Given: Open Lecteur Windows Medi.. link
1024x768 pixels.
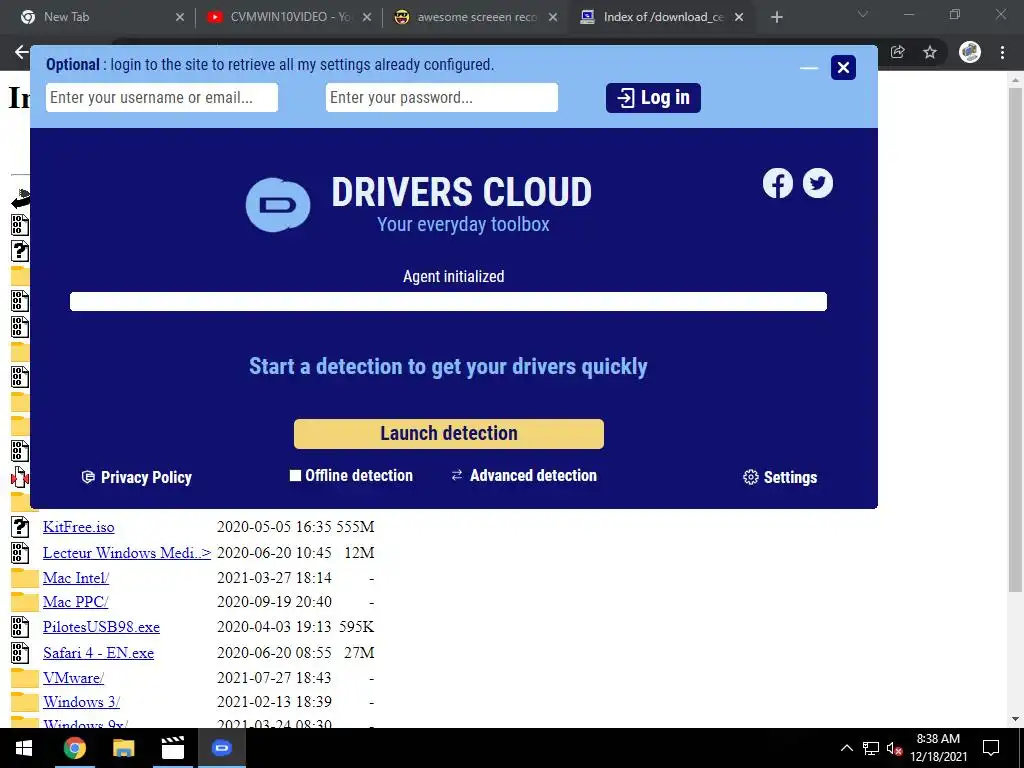Looking at the screenshot, I should (x=127, y=553).
